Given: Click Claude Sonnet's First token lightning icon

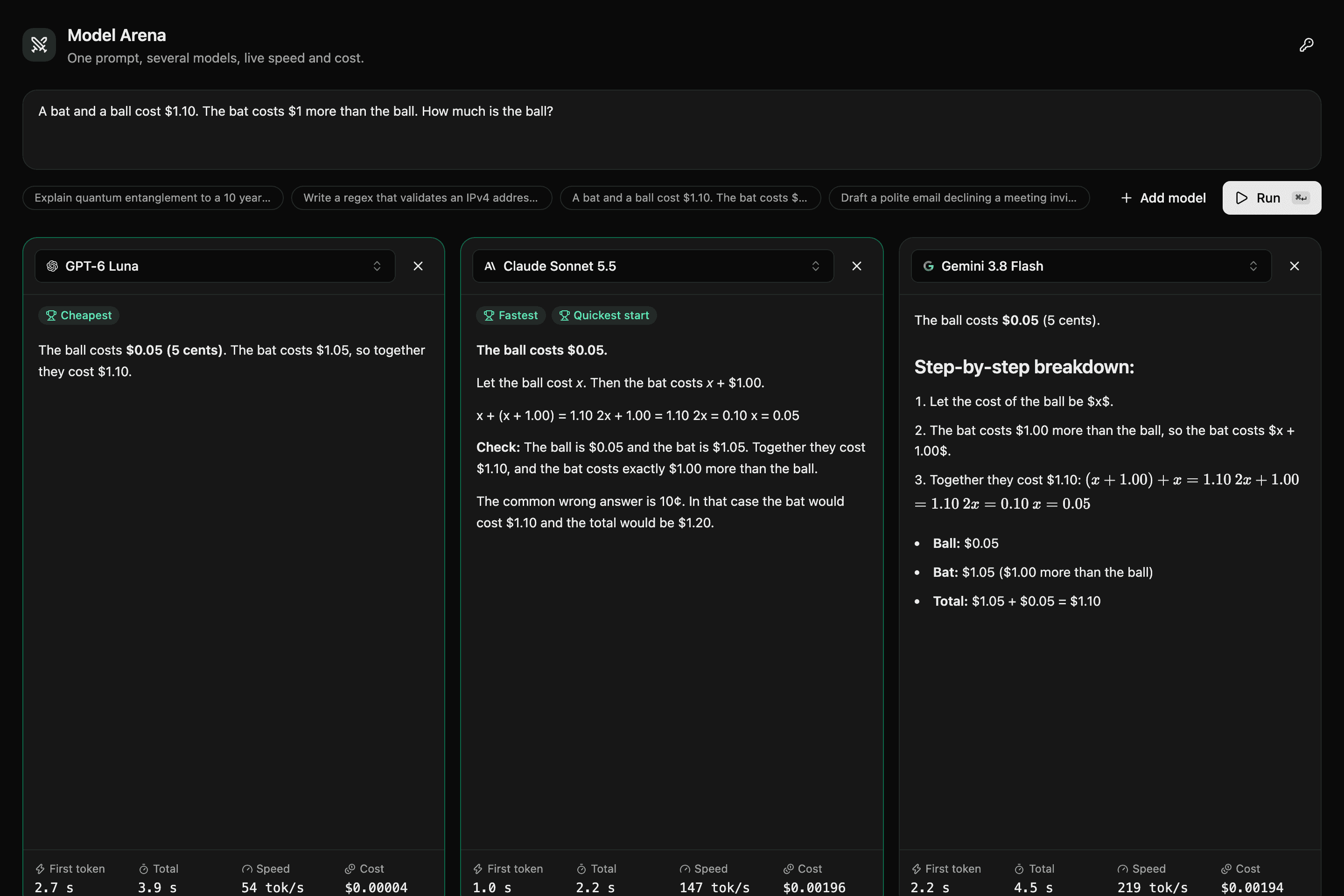Looking at the screenshot, I should (478, 868).
